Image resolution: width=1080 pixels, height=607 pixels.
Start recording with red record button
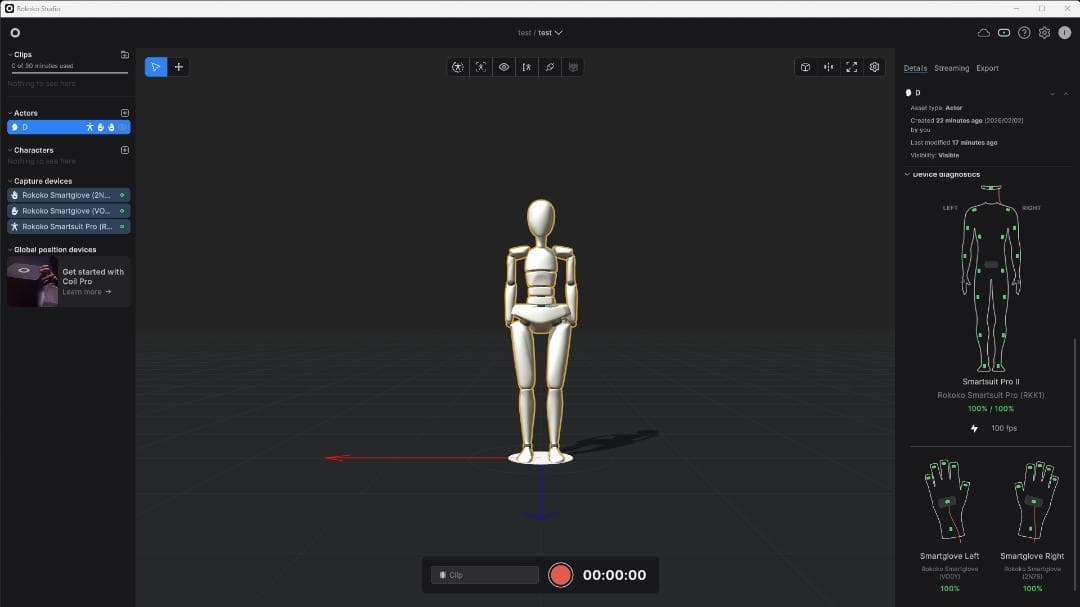(560, 575)
